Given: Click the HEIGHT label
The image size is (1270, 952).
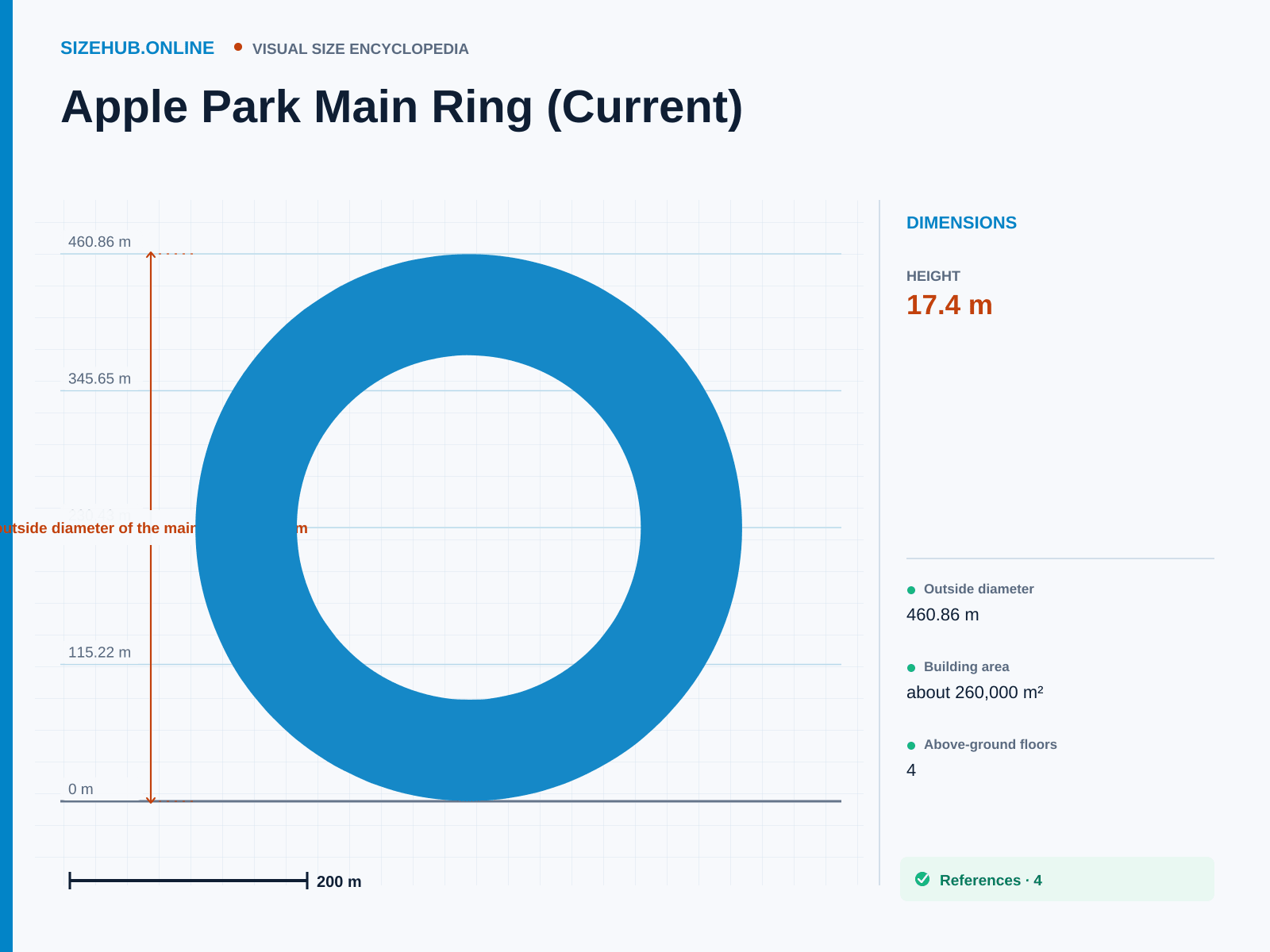Looking at the screenshot, I should (933, 276).
